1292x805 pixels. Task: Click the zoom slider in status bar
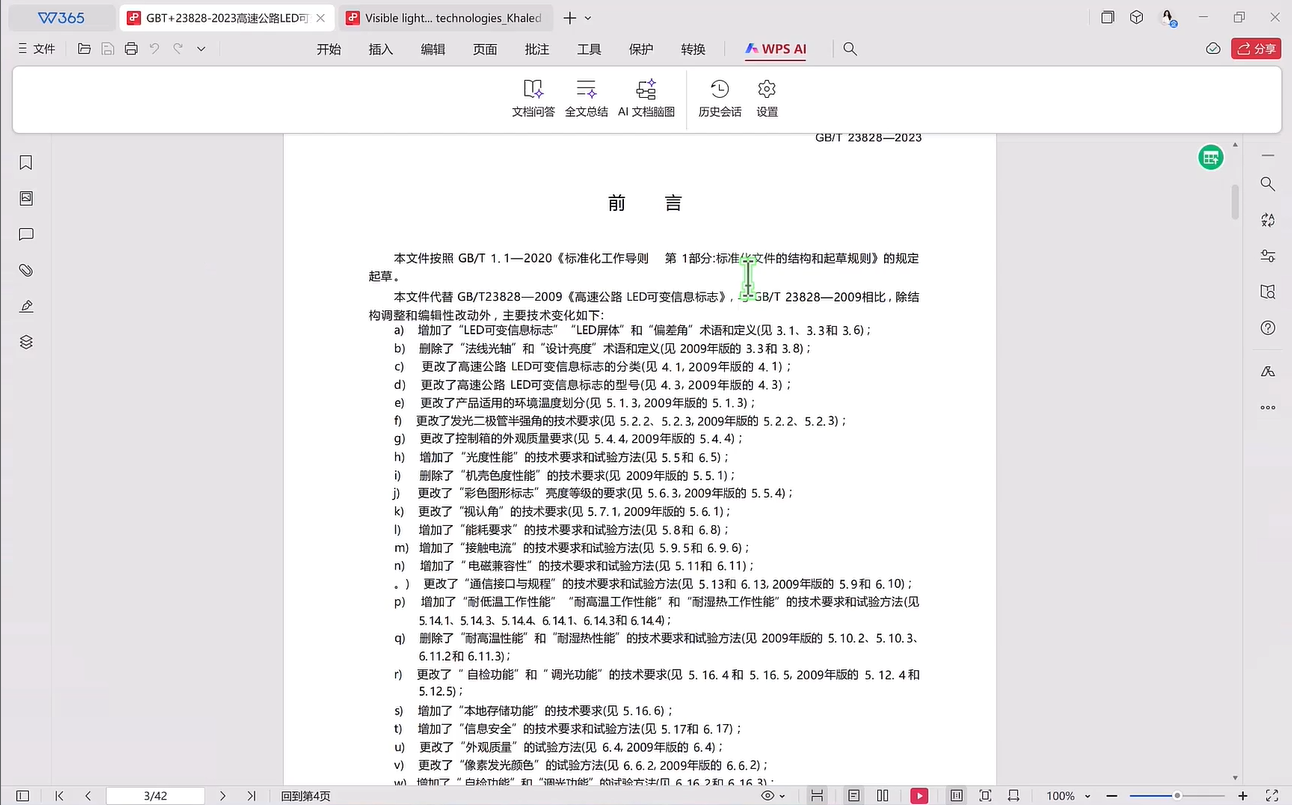click(x=1177, y=796)
